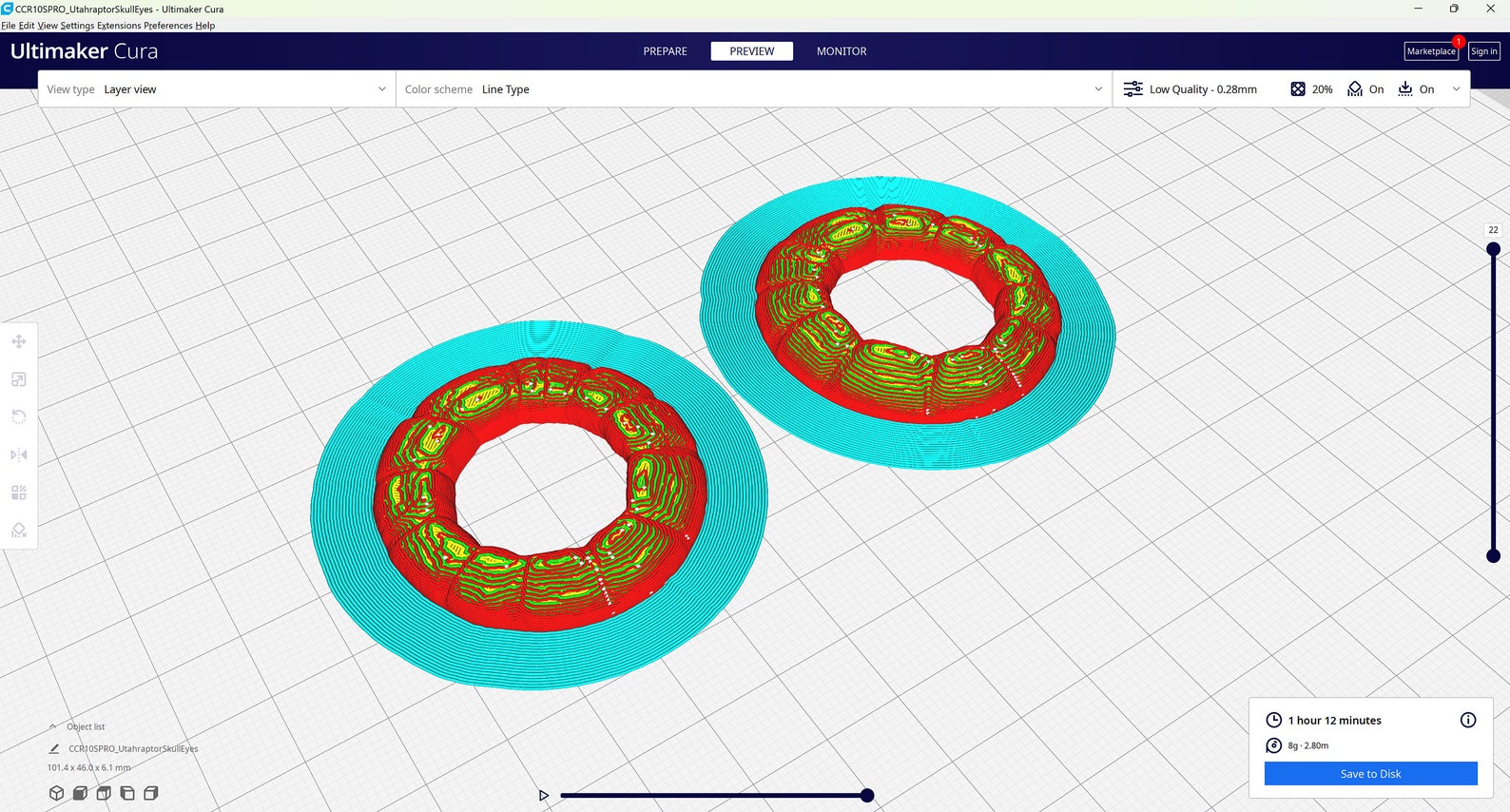1510x812 pixels.
Task: Click the layer number field showing 22
Action: coord(1493,230)
